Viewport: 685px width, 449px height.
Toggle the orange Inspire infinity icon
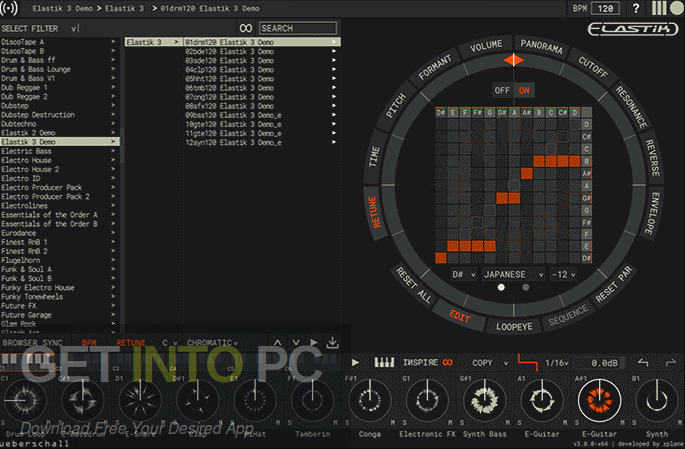(x=447, y=363)
